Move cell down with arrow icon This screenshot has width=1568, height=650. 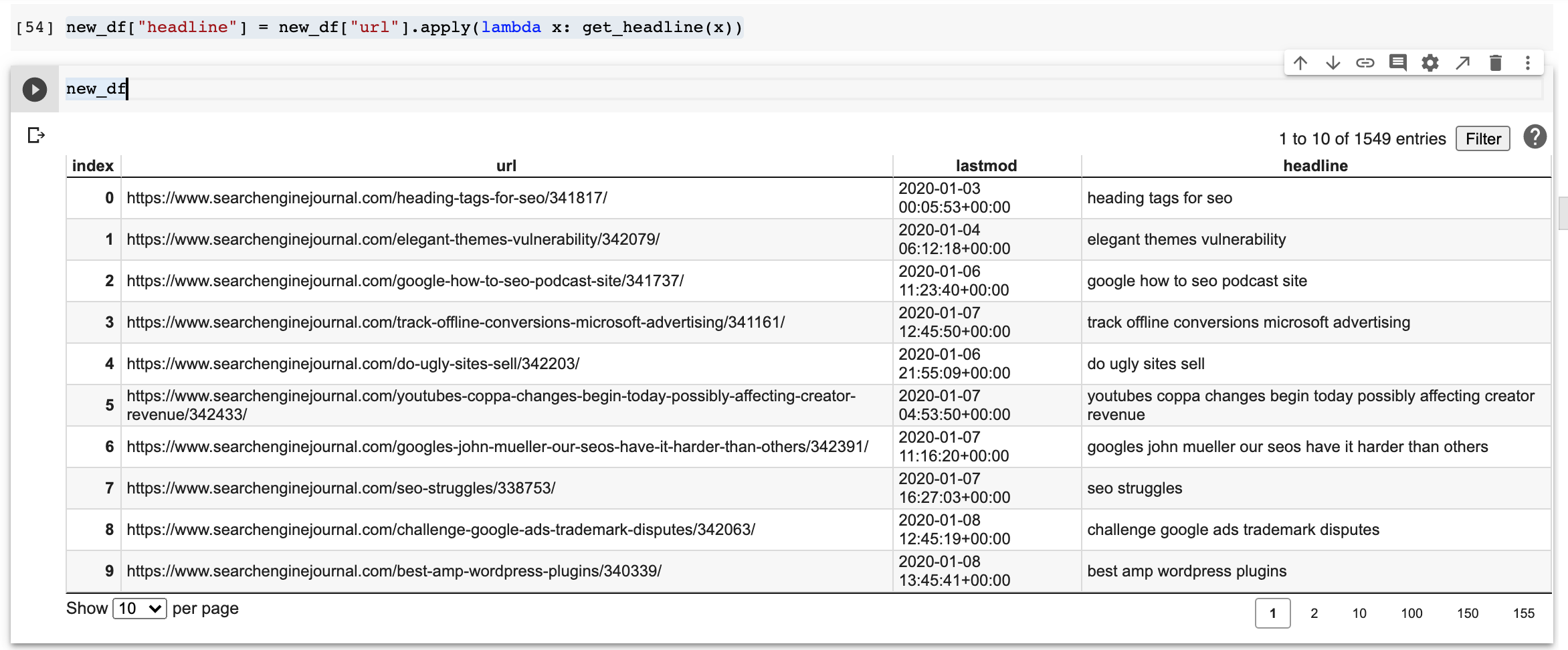pyautogui.click(x=1333, y=63)
